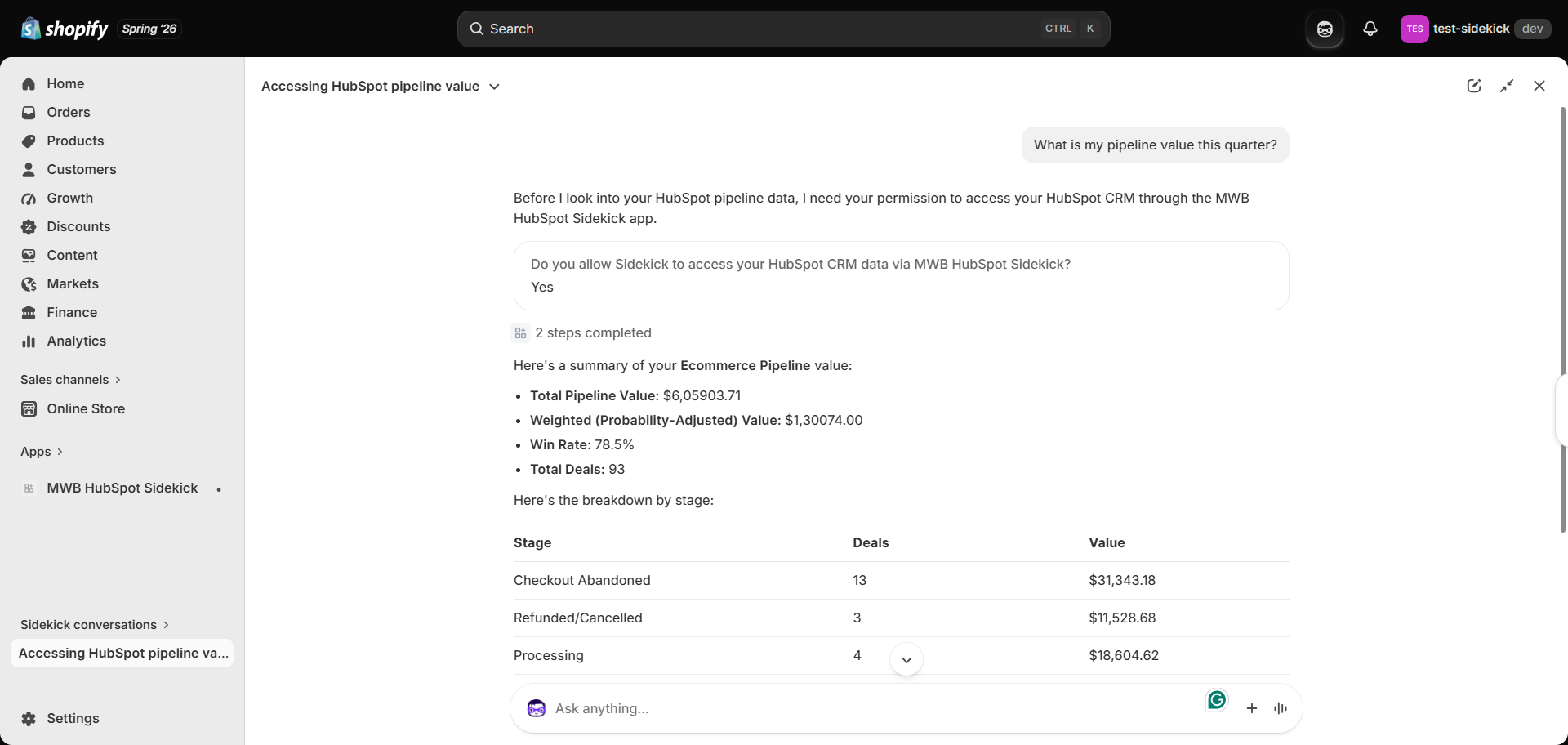Click the Finance bank icon
This screenshot has width=1568, height=745.
29,312
